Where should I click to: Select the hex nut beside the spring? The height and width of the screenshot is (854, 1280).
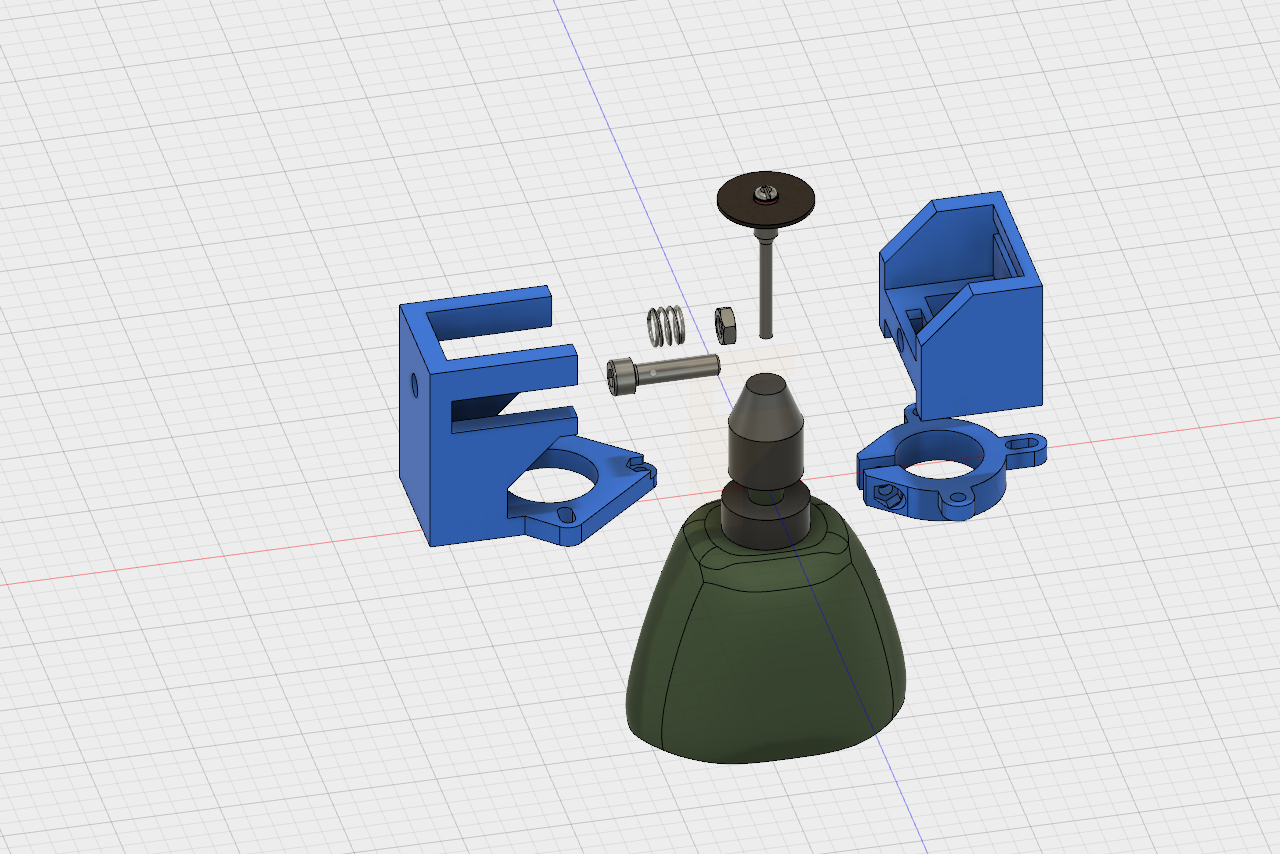(x=726, y=325)
